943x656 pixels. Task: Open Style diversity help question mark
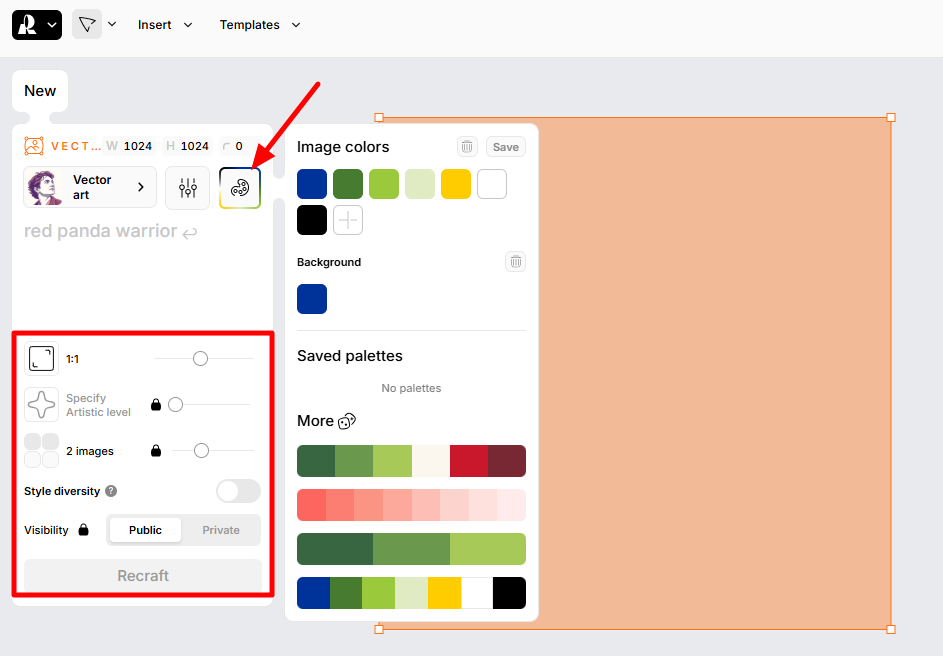(x=111, y=491)
